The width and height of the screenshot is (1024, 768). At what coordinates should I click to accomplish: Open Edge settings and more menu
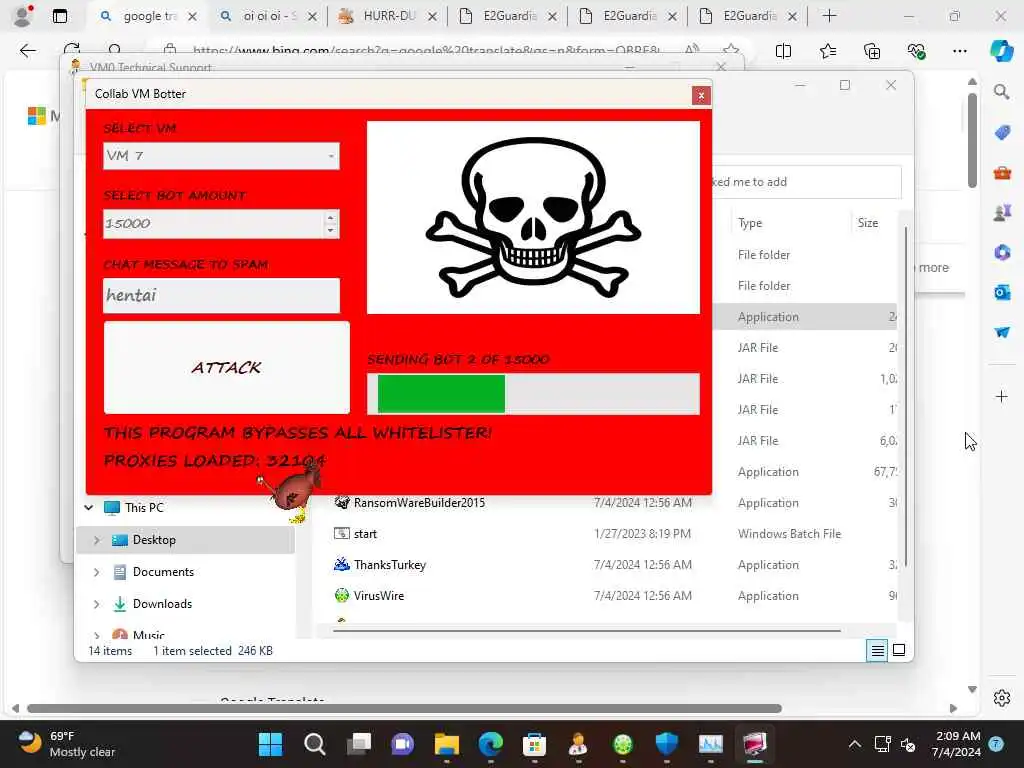[959, 51]
